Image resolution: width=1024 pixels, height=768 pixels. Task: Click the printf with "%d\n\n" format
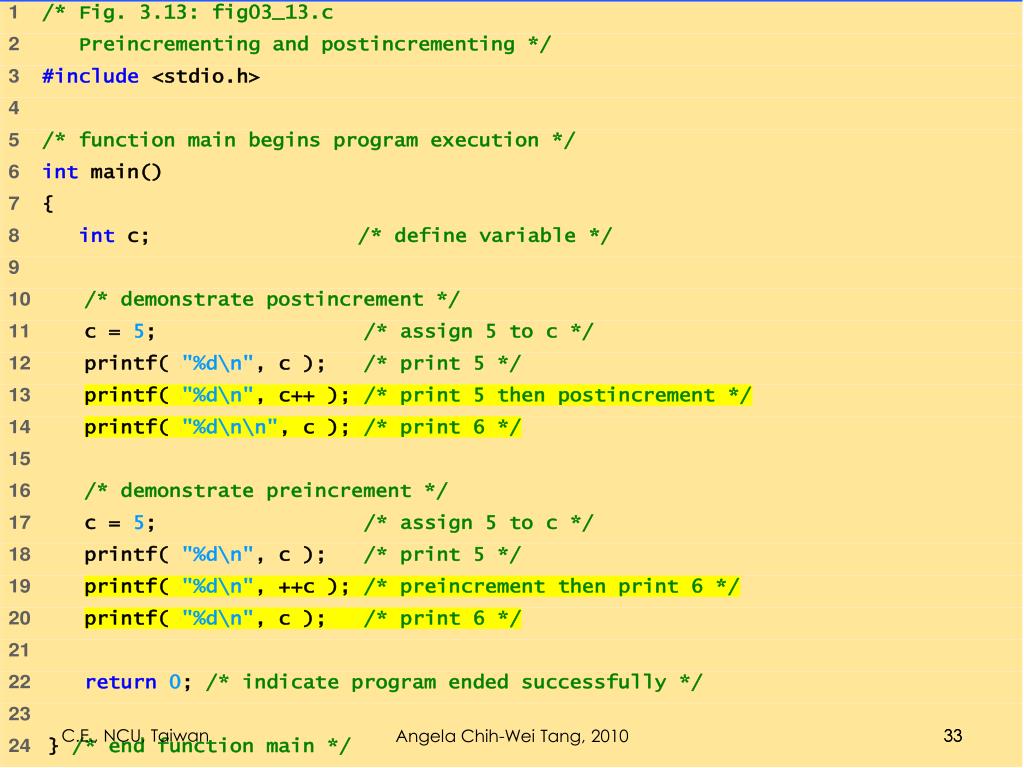coord(217,427)
